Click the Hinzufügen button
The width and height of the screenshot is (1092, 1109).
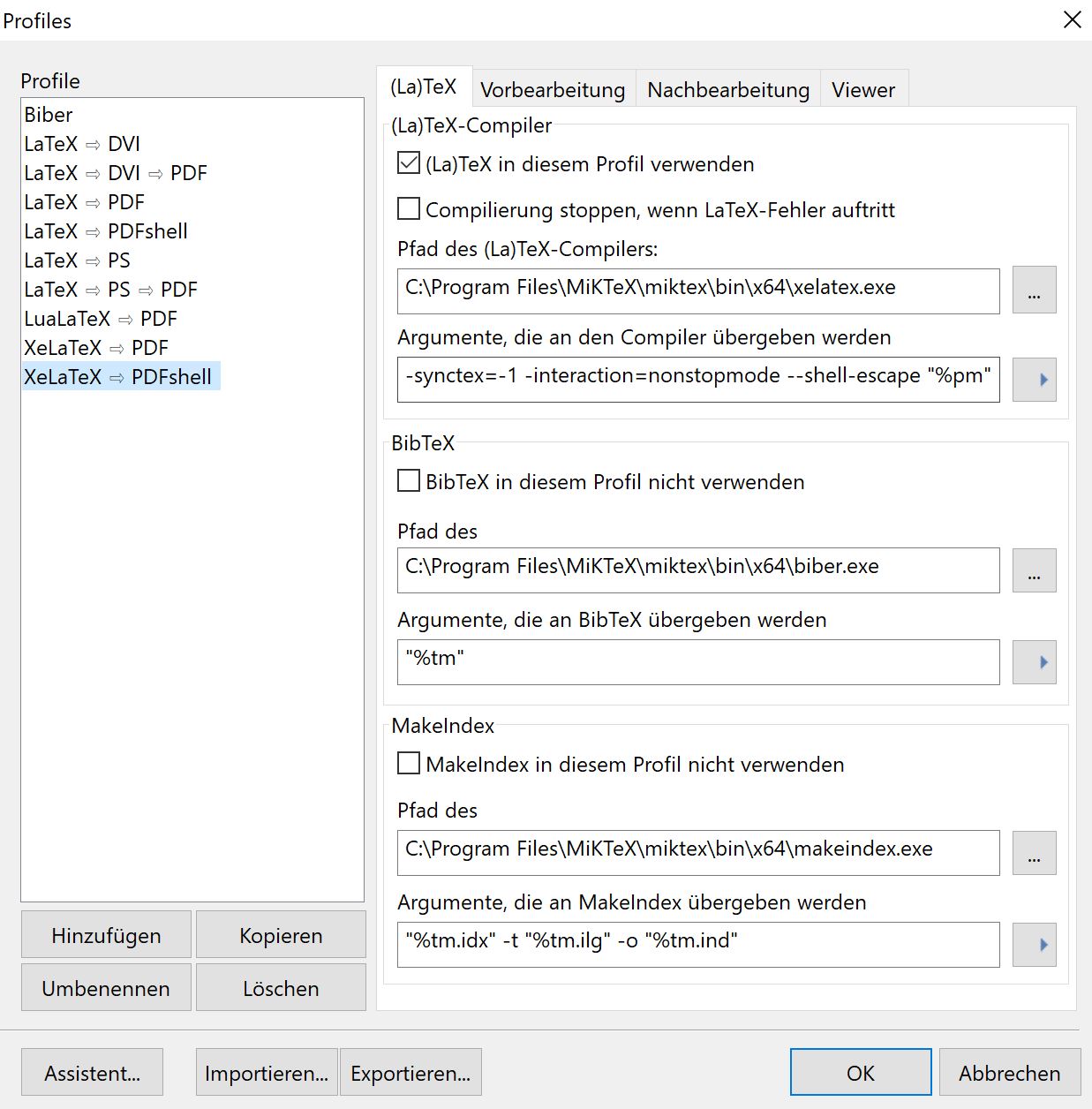pos(106,935)
